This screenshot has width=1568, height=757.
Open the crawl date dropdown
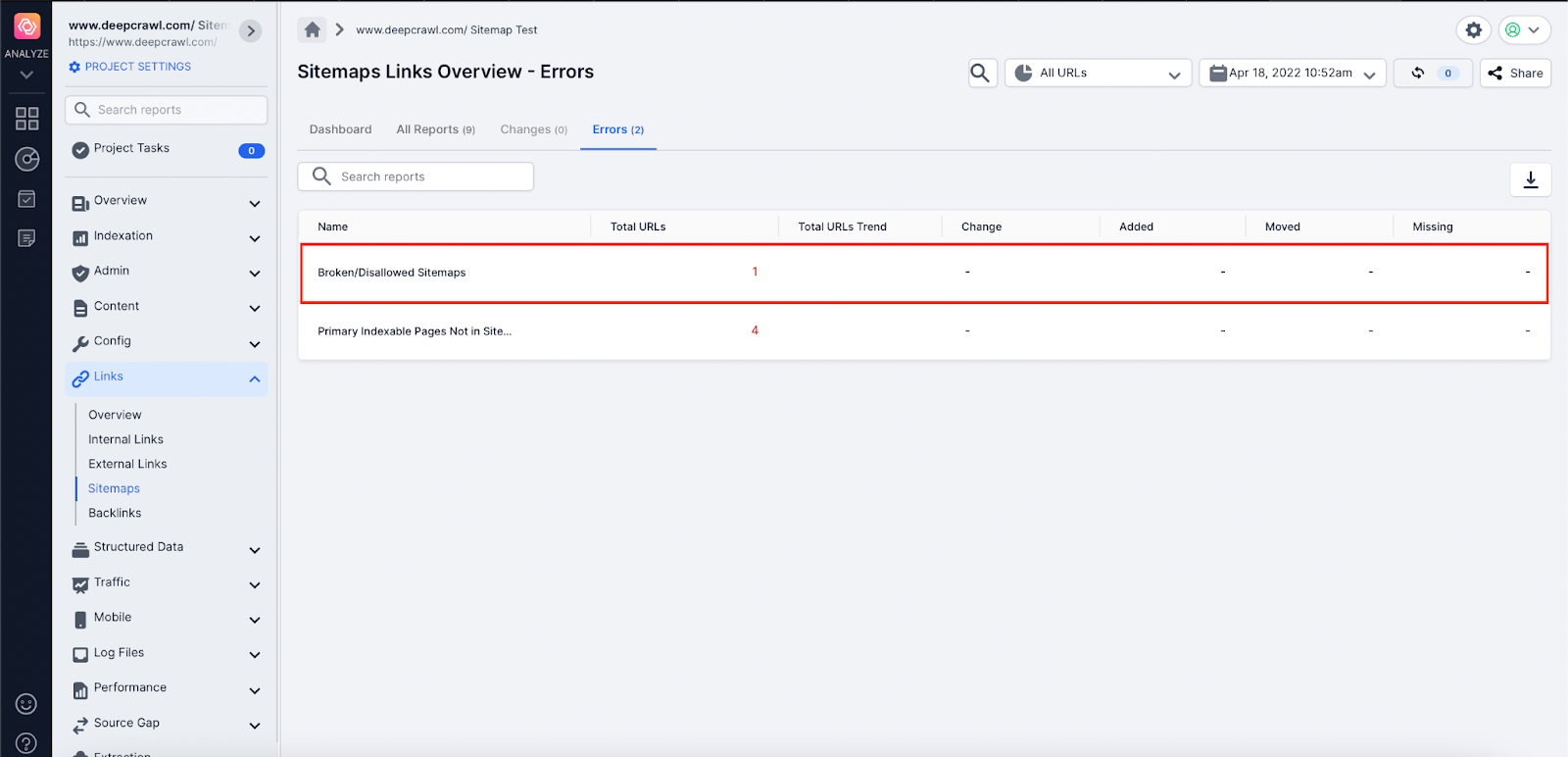coord(1292,73)
